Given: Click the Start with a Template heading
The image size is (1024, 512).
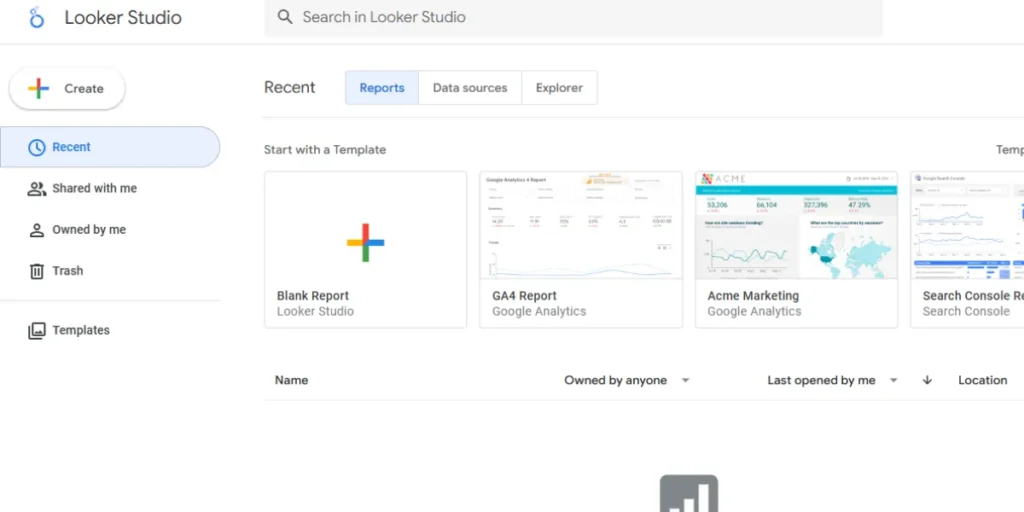Looking at the screenshot, I should click(x=325, y=150).
